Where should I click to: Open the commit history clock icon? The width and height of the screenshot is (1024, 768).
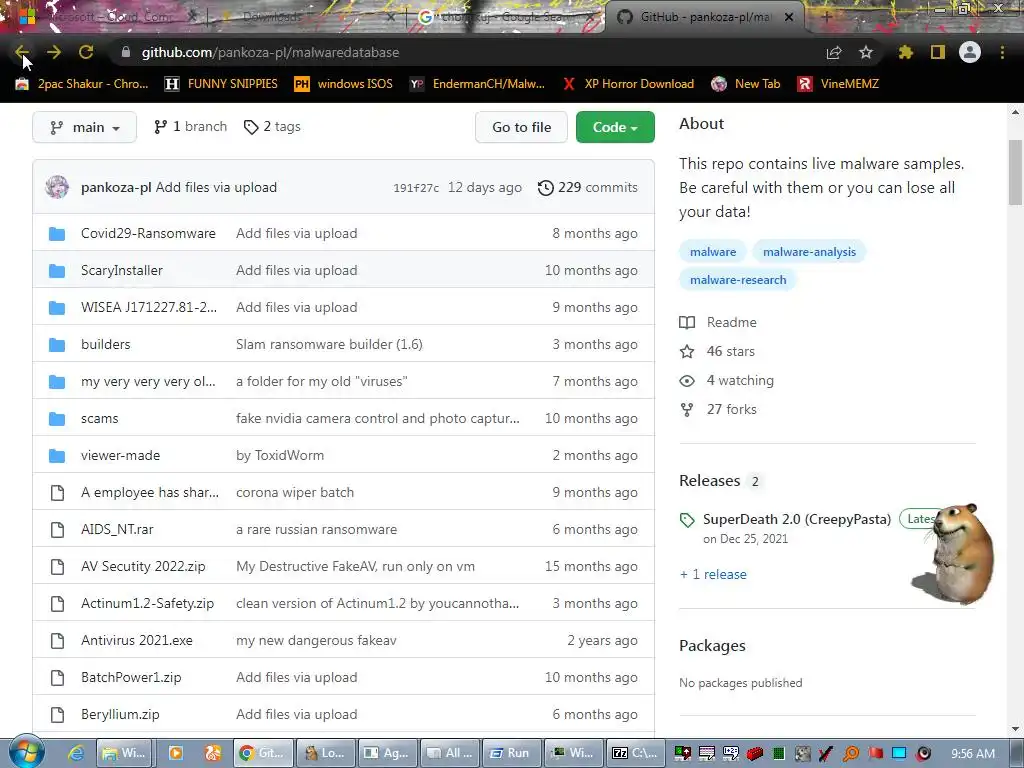(x=545, y=188)
